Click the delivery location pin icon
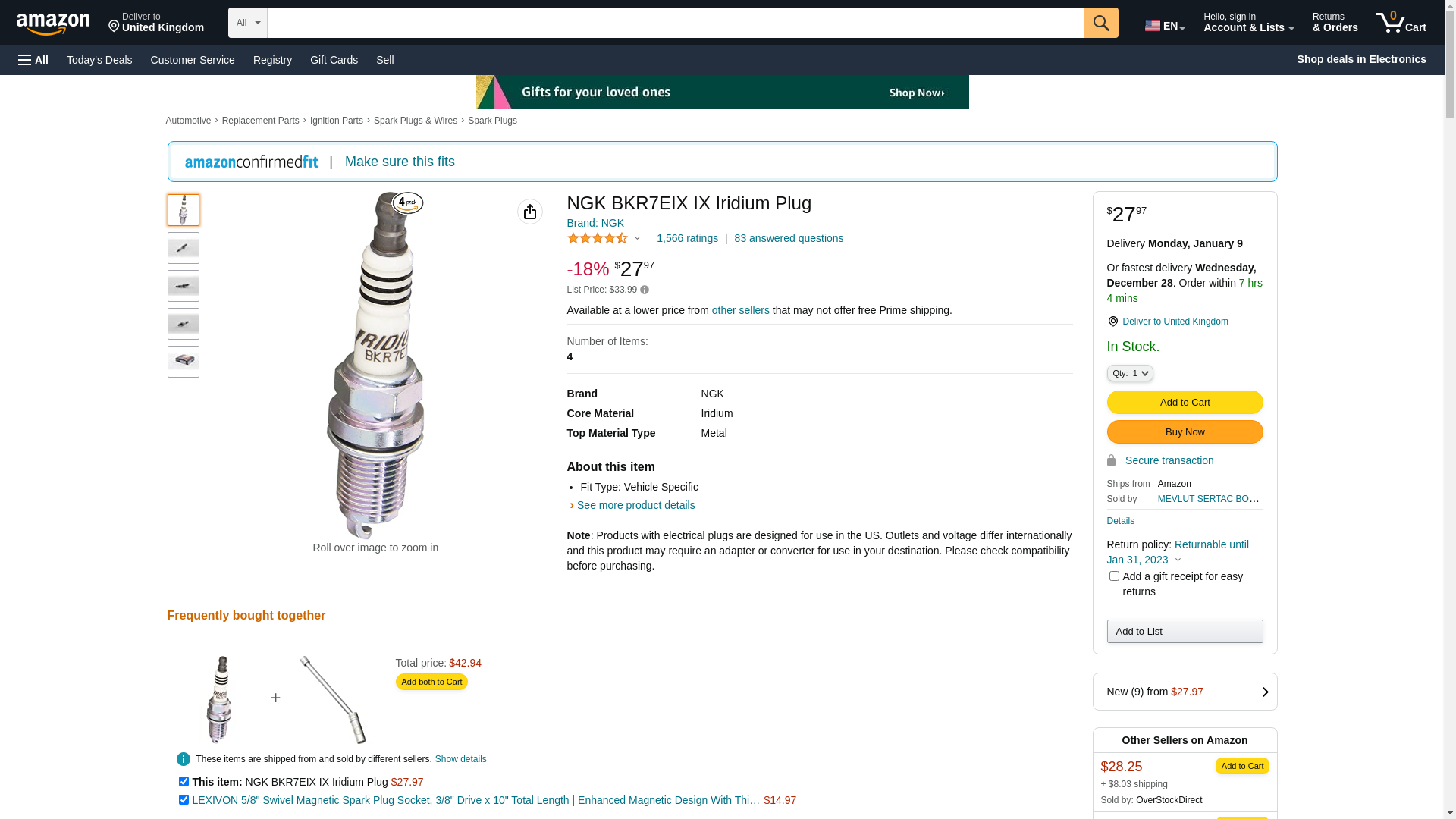Image resolution: width=1456 pixels, height=819 pixels. tap(1112, 322)
